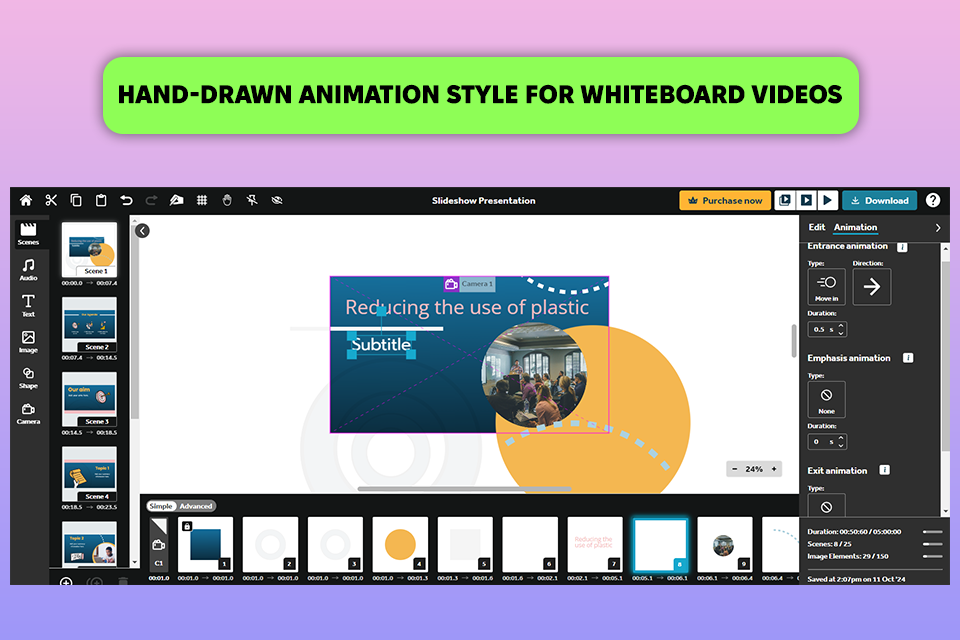This screenshot has width=960, height=640.
Task: Collapse the scenes panel with the round arrow
Action: (142, 231)
